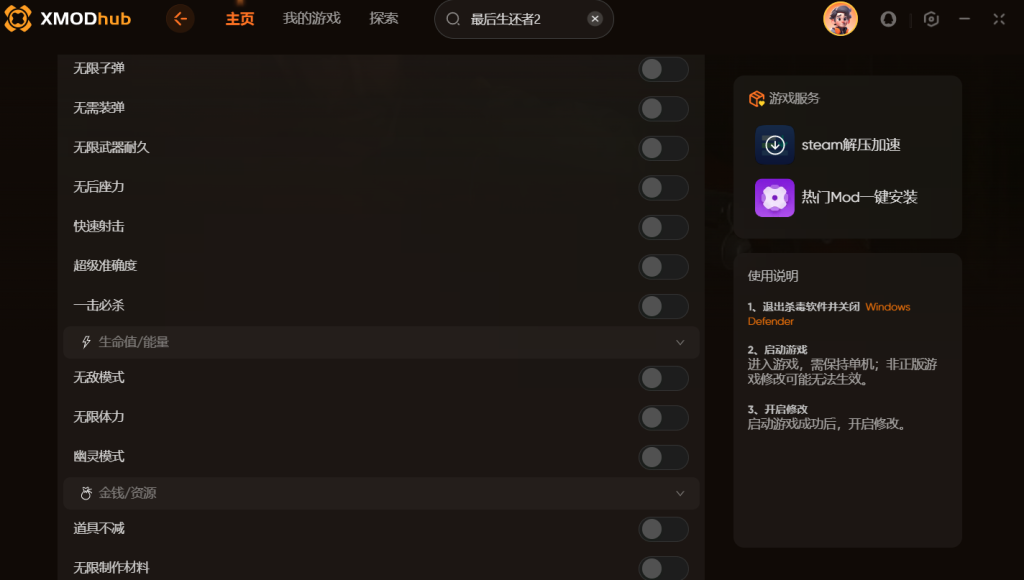
Task: Toggle 一击必杀 switch
Action: pos(663,306)
